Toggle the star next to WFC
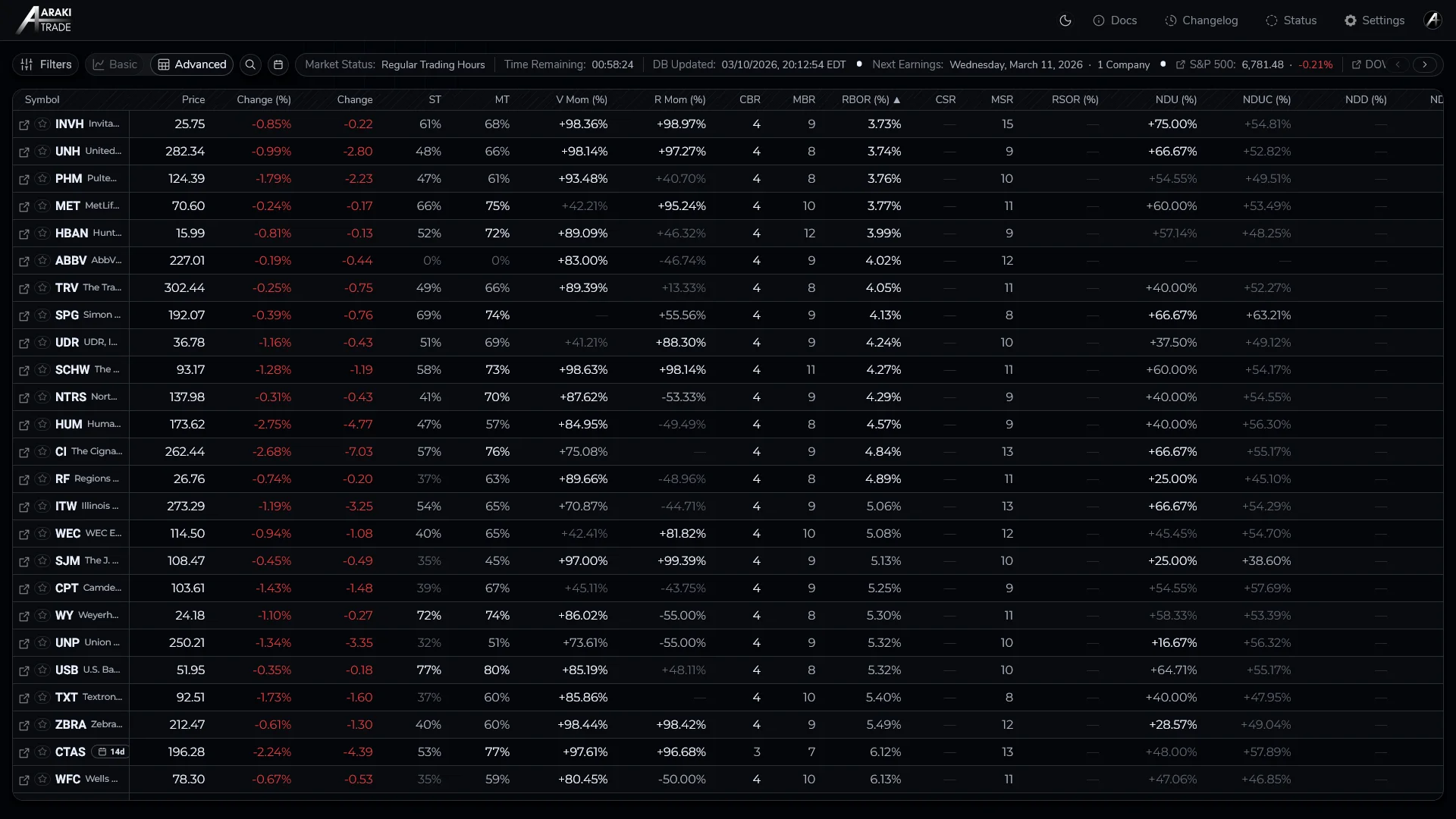1456x819 pixels. pos(42,780)
